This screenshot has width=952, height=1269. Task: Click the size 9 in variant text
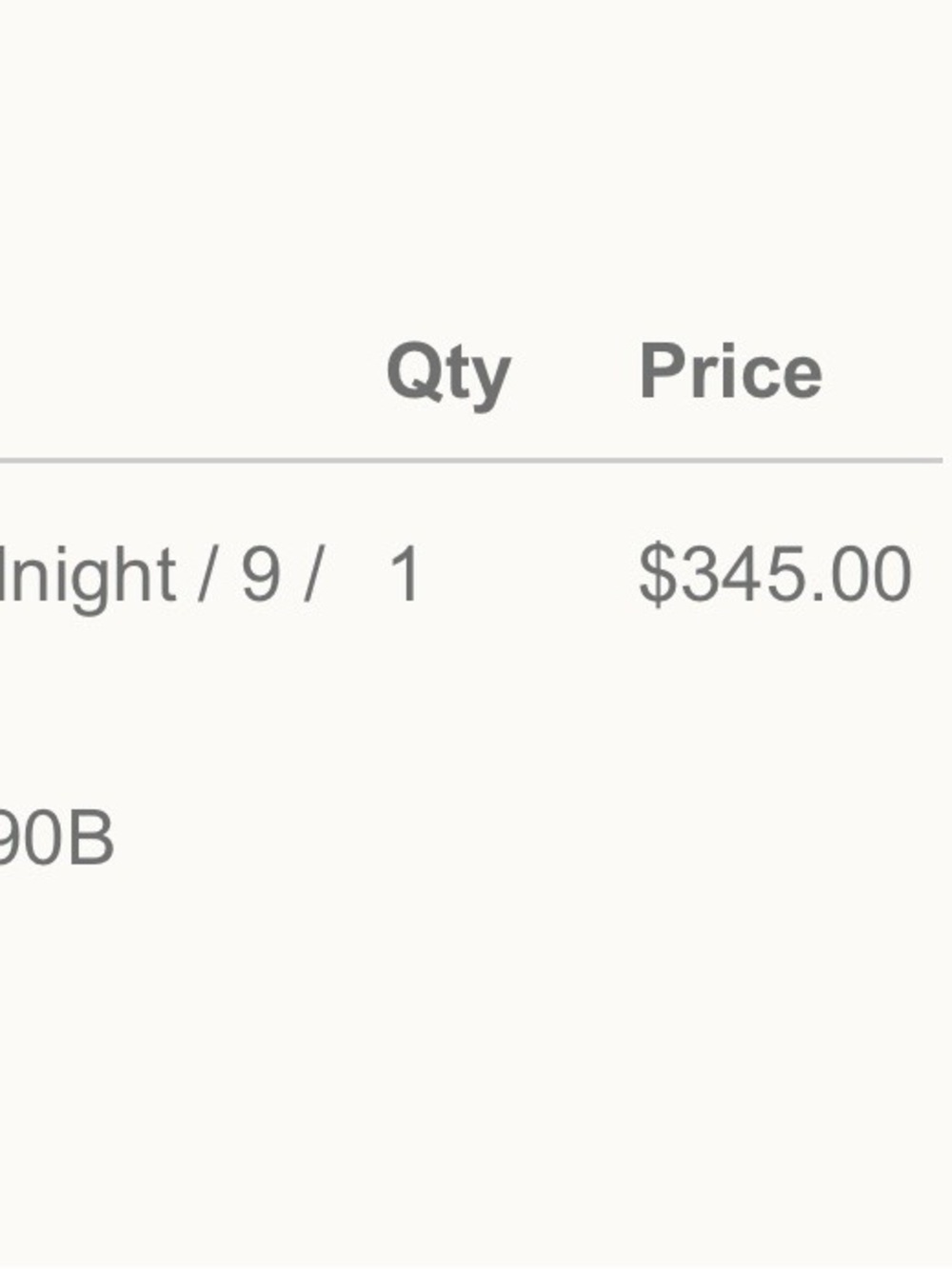261,574
